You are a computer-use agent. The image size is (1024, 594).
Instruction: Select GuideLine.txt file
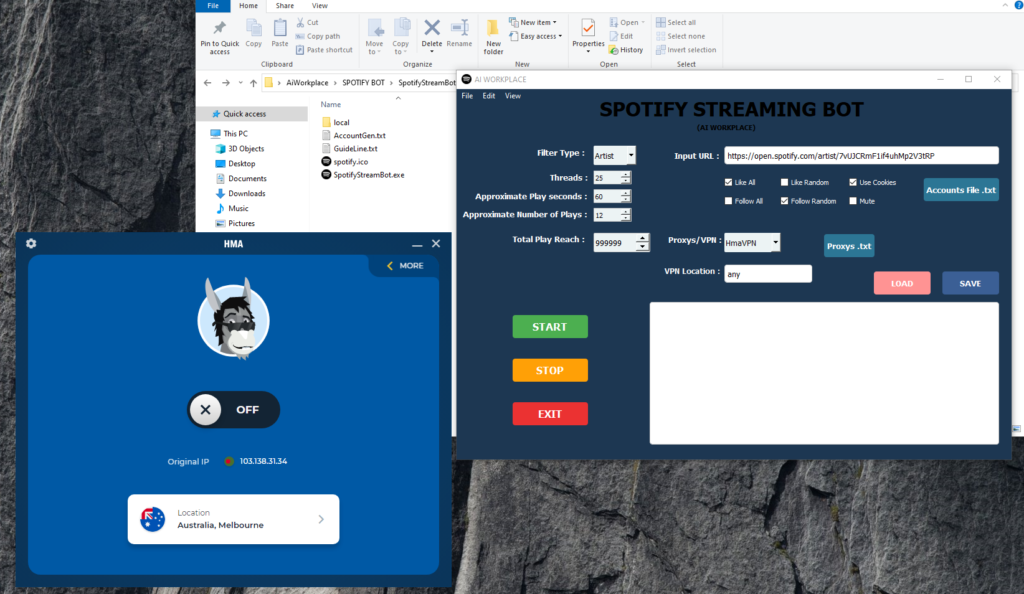[349, 148]
